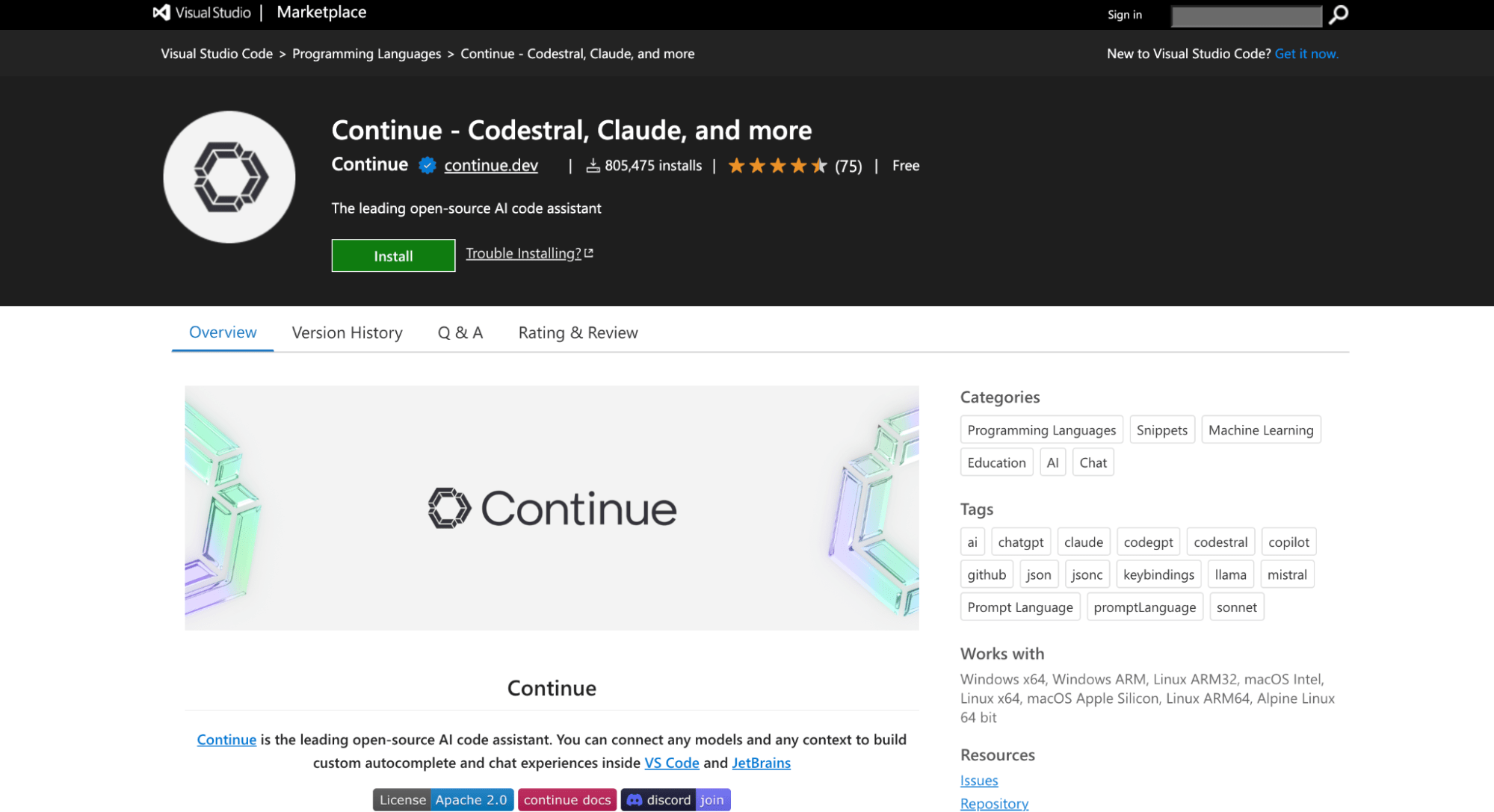
Task: Open the Q & A tab
Action: (460, 332)
